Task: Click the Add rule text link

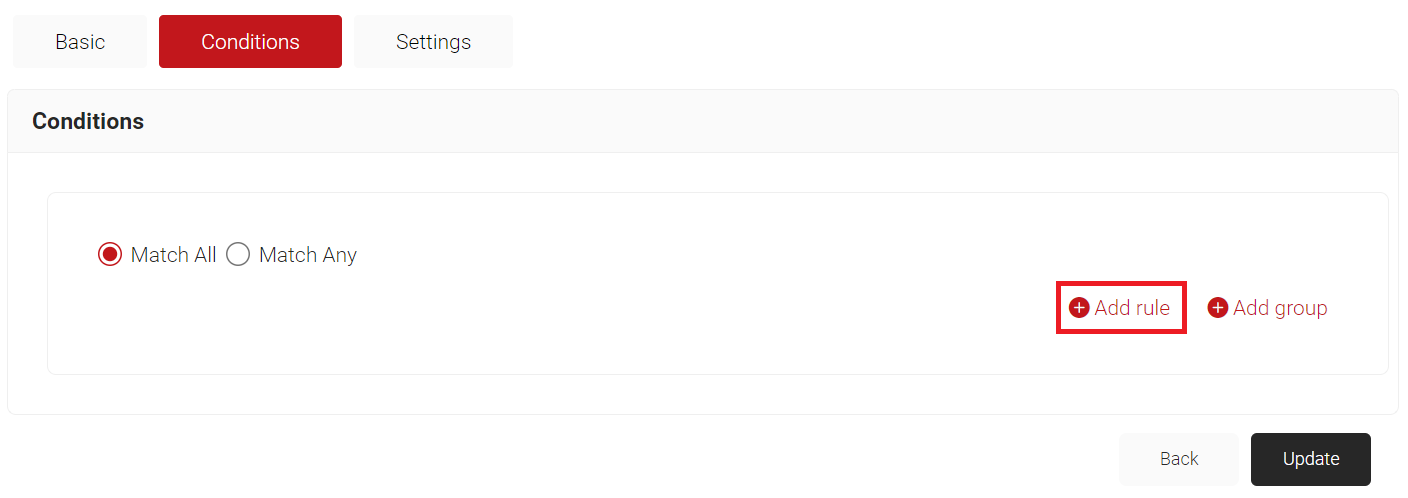Action: (1132, 308)
